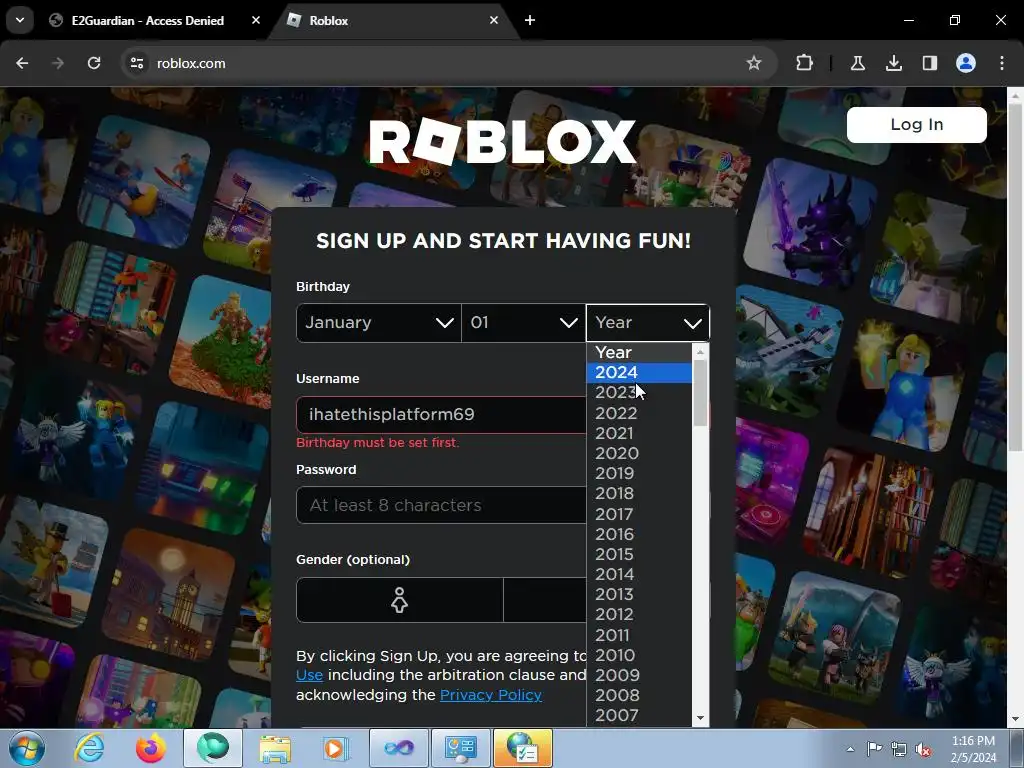
Task: Show hidden tray icons arrow
Action: point(850,749)
